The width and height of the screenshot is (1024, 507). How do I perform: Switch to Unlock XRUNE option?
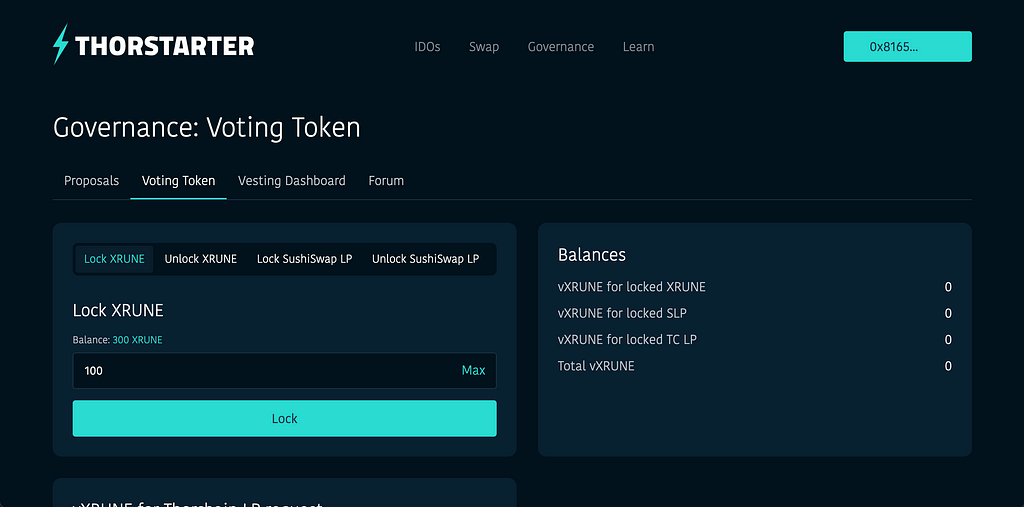click(x=200, y=259)
